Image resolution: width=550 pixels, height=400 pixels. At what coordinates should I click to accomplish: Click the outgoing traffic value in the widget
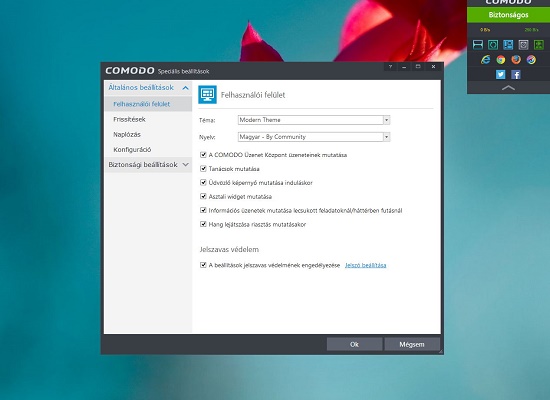click(485, 30)
